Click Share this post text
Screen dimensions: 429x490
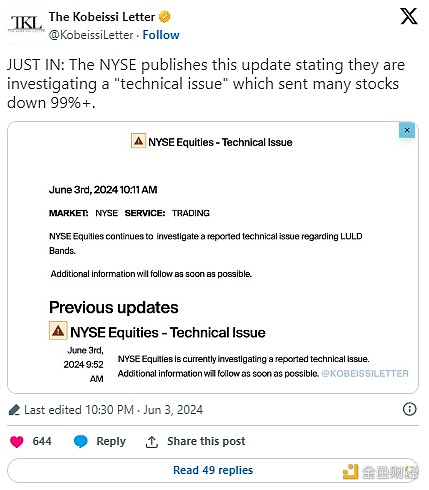coord(206,441)
